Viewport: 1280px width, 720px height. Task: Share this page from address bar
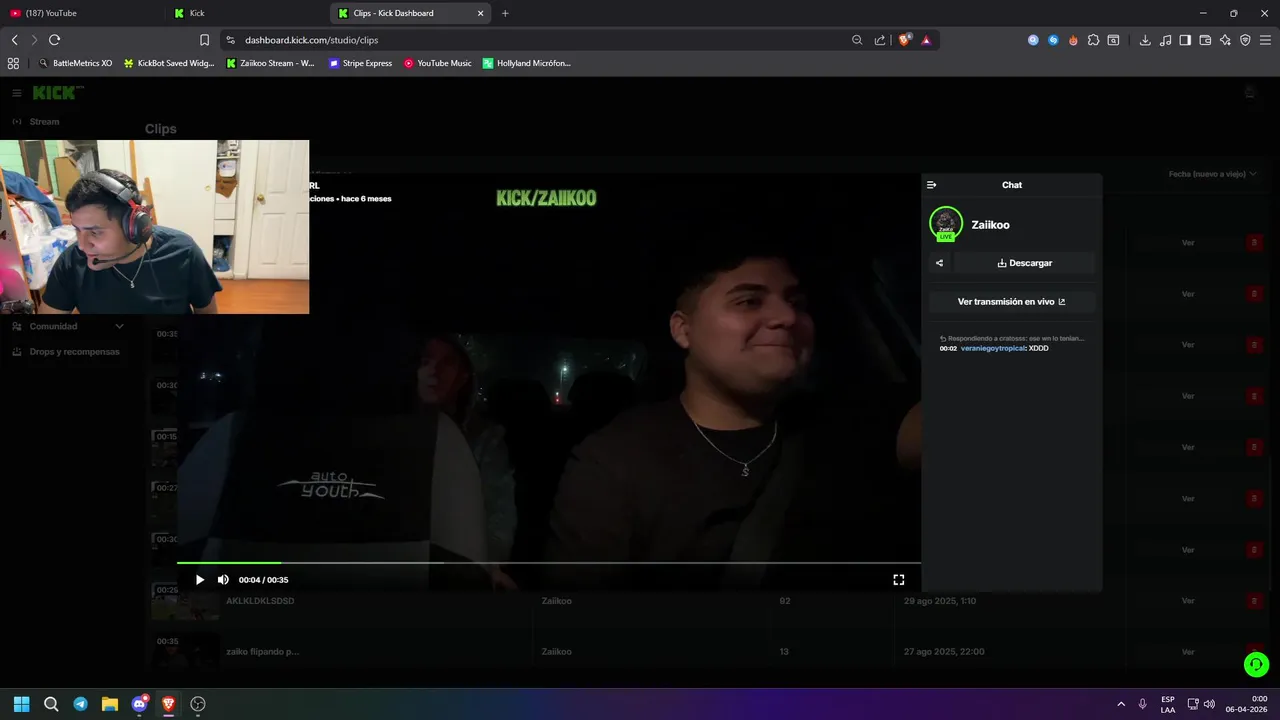coord(880,40)
